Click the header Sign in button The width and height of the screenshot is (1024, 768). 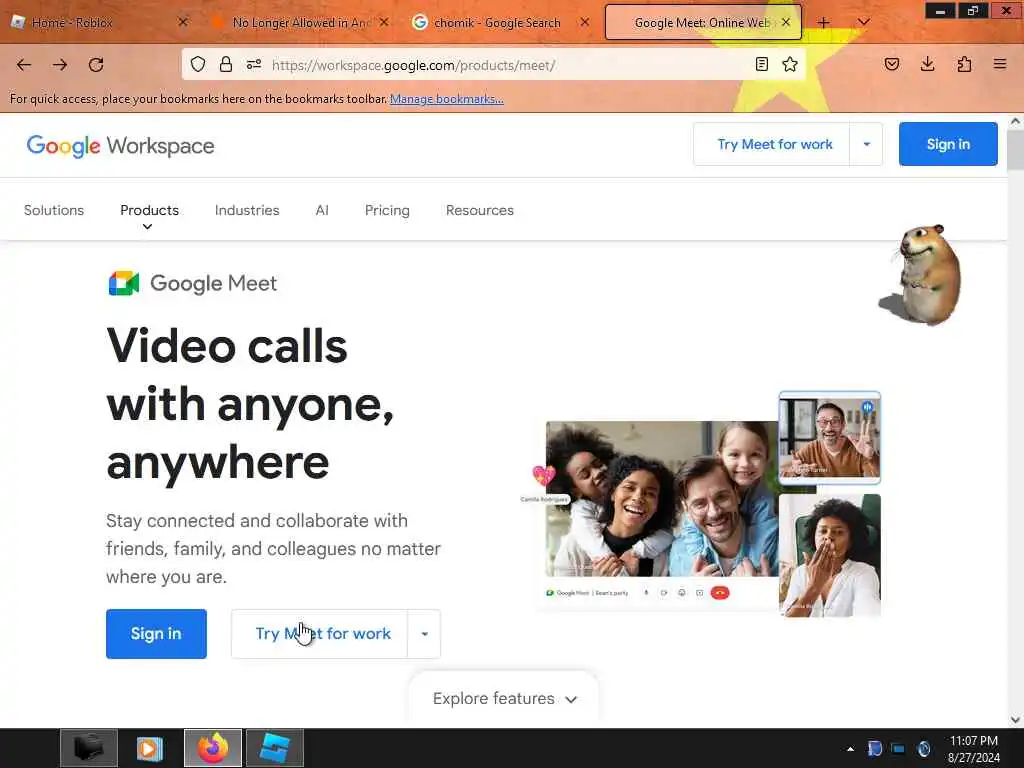tap(948, 144)
